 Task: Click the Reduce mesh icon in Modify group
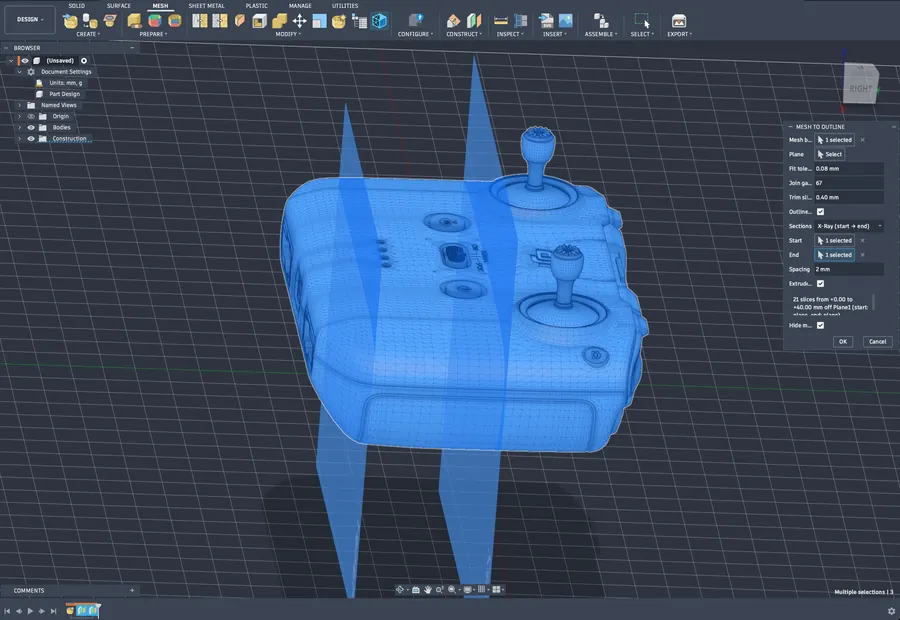[x=220, y=21]
